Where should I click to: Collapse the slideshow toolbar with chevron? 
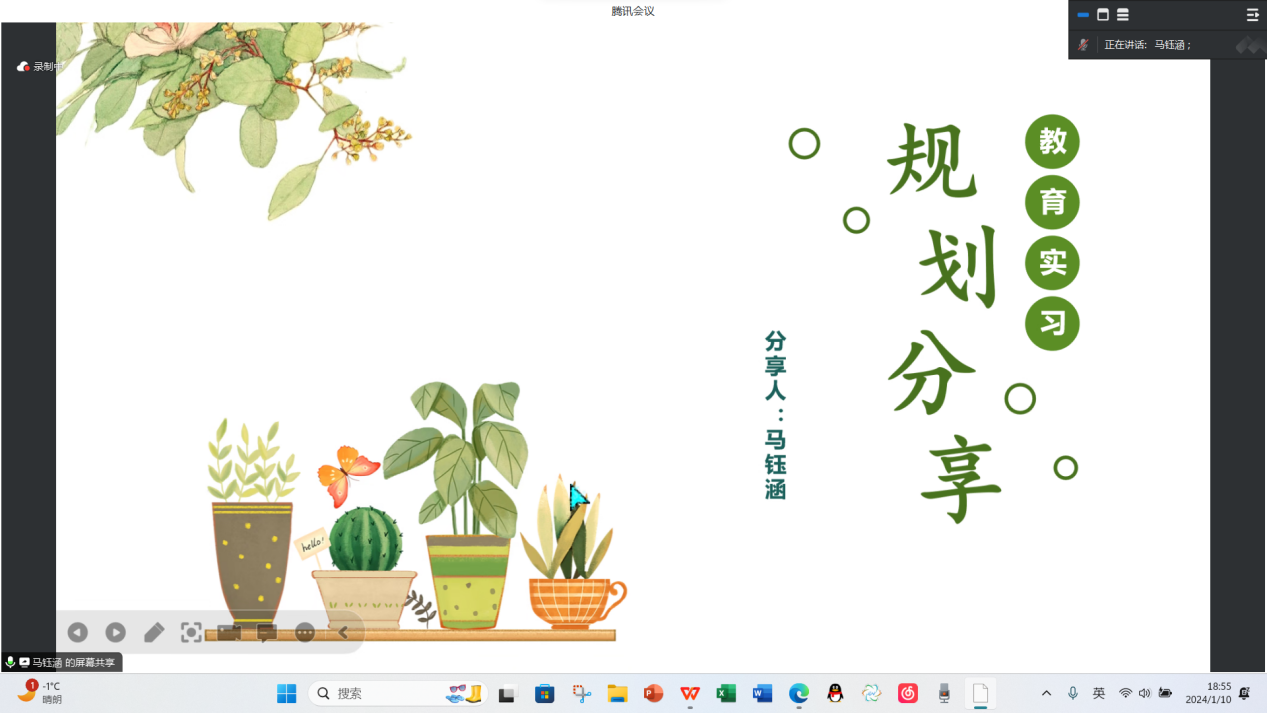343,632
